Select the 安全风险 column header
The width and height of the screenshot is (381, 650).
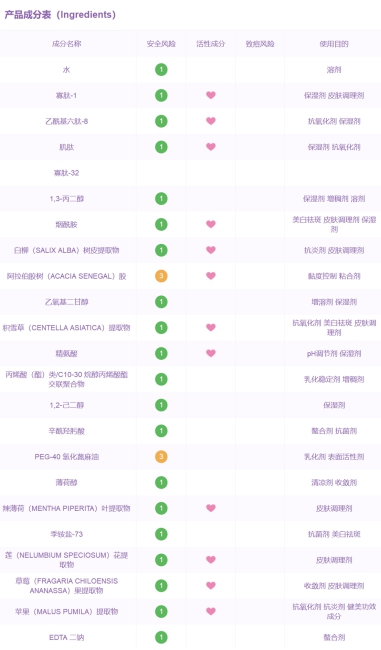click(161, 44)
